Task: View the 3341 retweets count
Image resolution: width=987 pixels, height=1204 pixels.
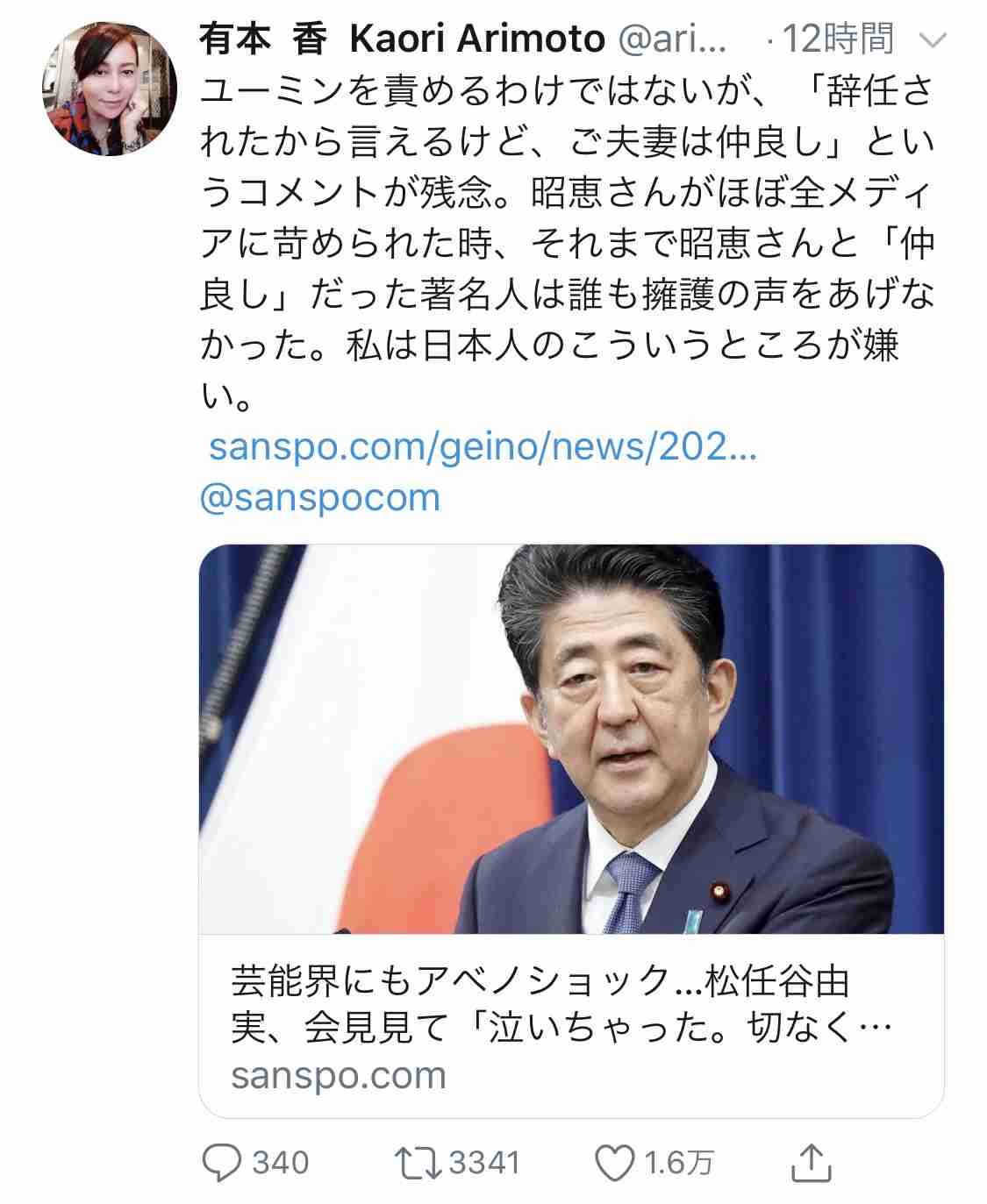Action: [484, 1163]
